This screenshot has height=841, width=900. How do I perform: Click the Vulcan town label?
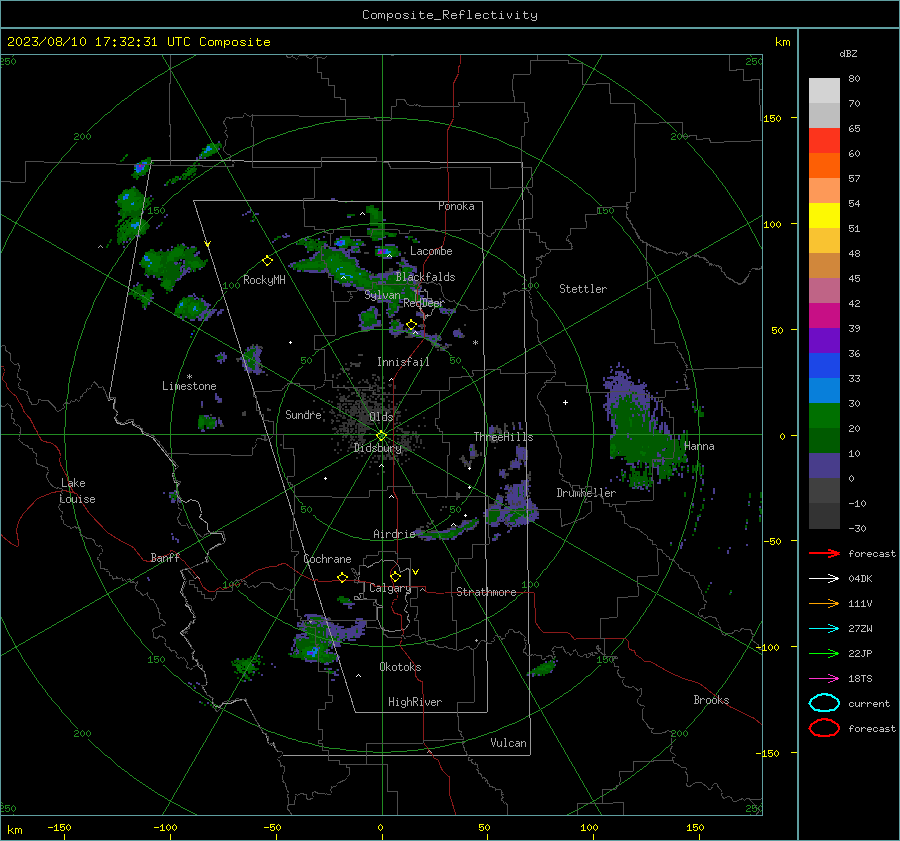click(508, 743)
